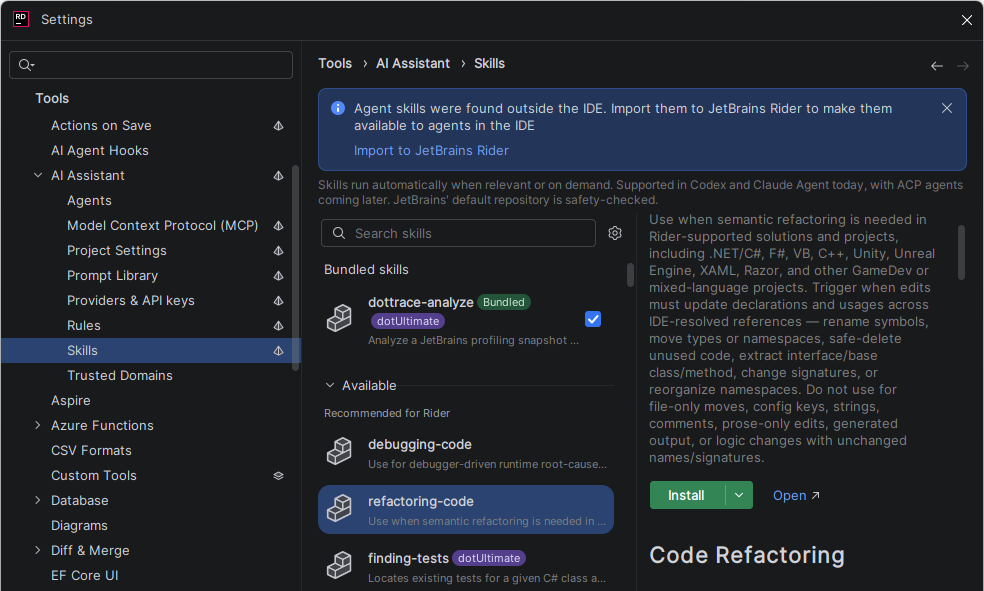Image resolution: width=984 pixels, height=591 pixels.
Task: Click the finding-tests skill cube icon
Action: click(340, 565)
